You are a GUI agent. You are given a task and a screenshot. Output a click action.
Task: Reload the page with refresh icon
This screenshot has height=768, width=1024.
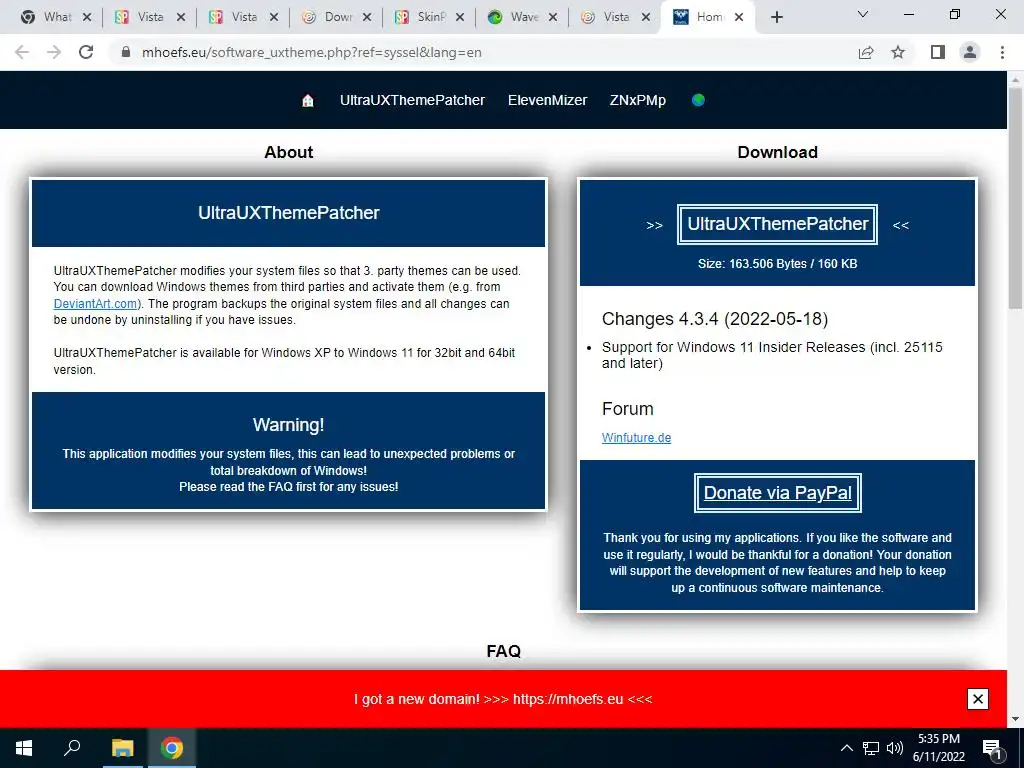pyautogui.click(x=86, y=52)
